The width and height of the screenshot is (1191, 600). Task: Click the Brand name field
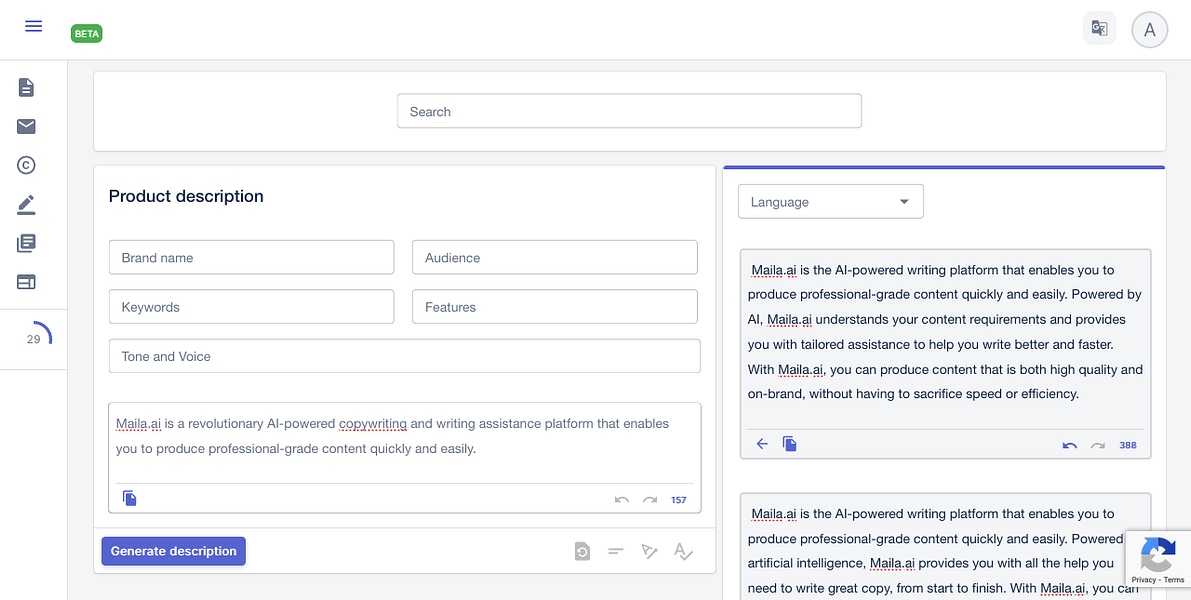pyautogui.click(x=251, y=257)
